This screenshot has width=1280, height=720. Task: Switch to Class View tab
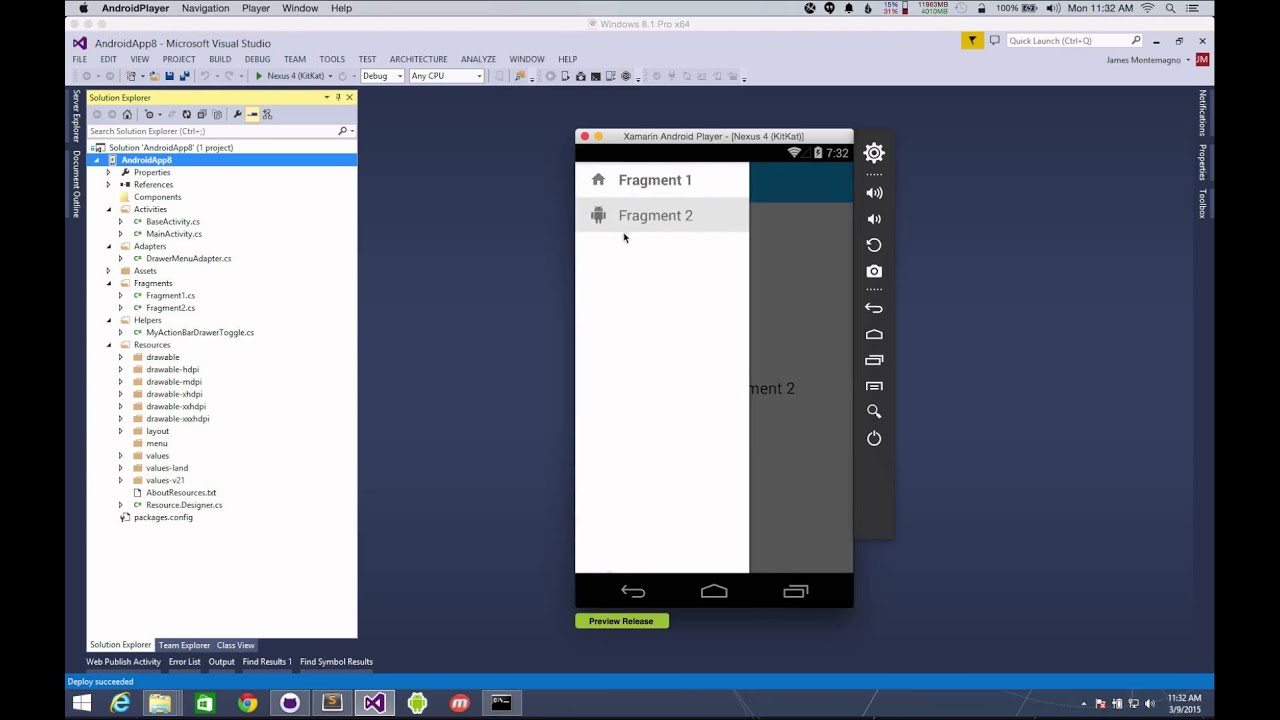click(x=236, y=645)
